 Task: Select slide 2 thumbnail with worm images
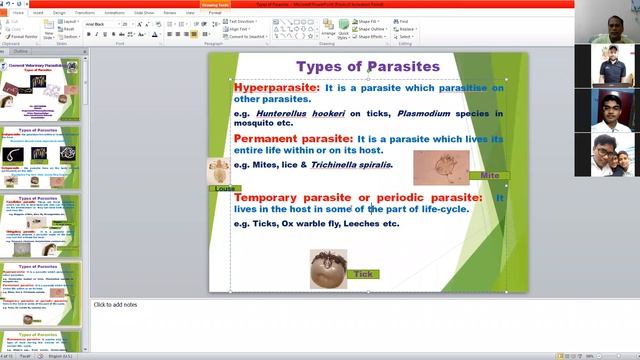click(x=40, y=157)
